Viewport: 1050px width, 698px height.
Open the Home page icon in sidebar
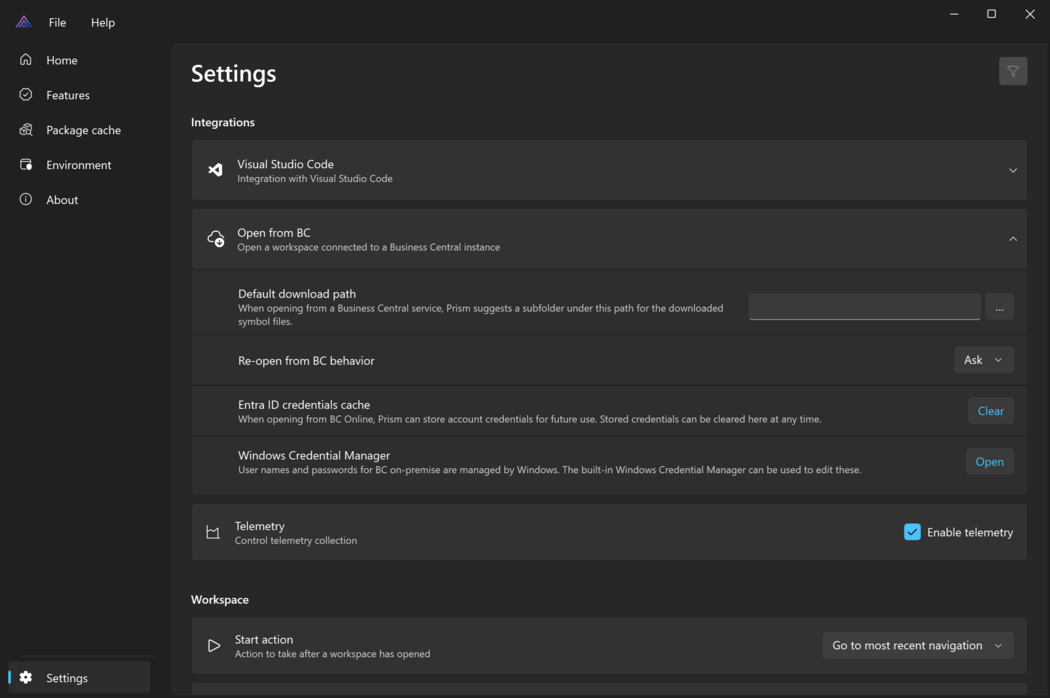(x=25, y=60)
